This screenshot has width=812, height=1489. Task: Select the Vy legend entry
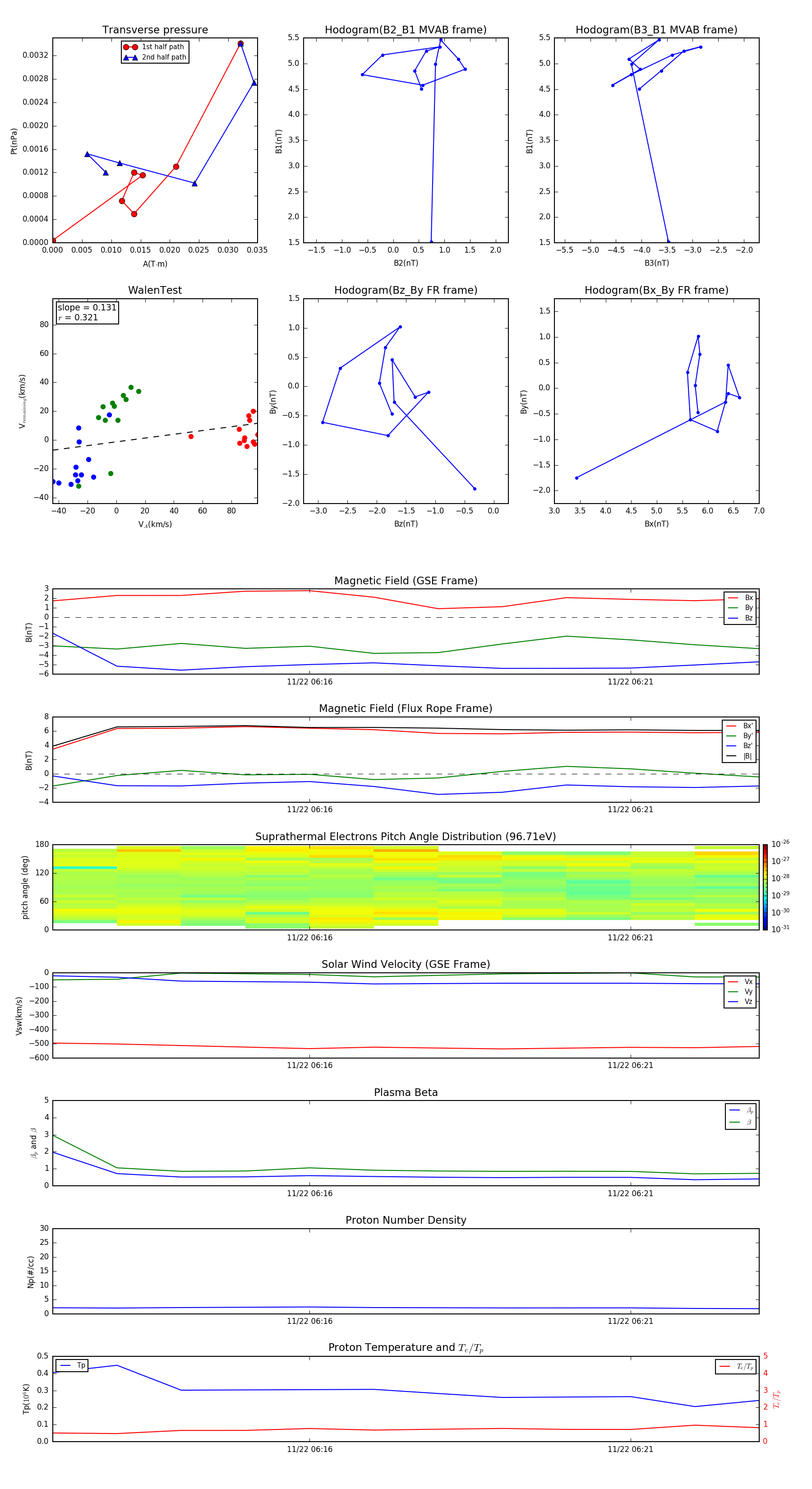click(x=740, y=992)
